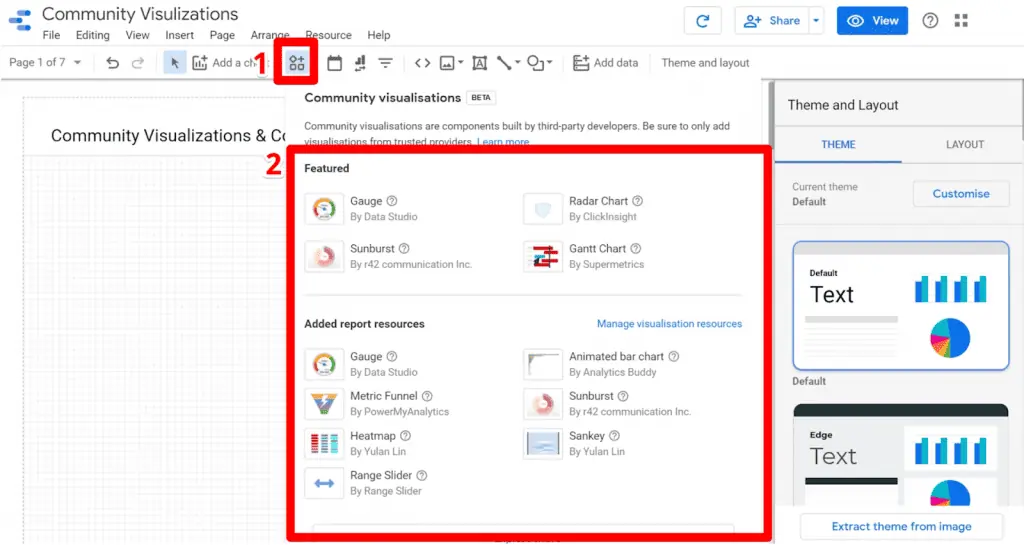Expand the shape tool dropdown arrow
Viewport: 1024px width, 545px height.
point(549,63)
